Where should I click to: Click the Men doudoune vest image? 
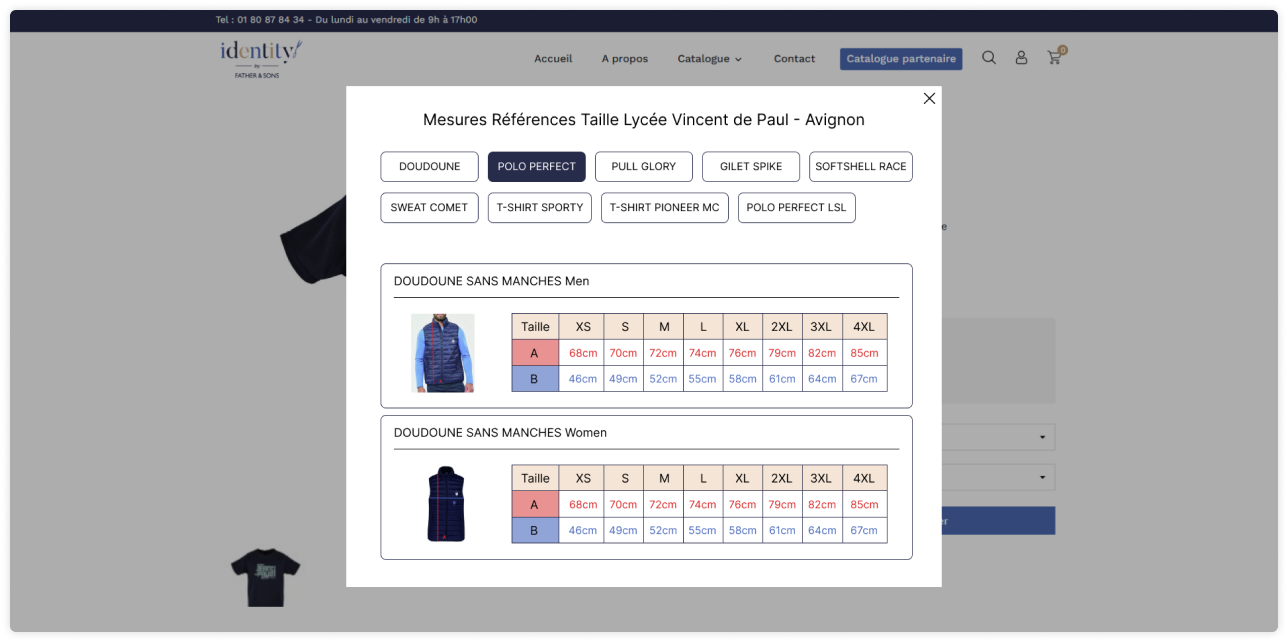[442, 353]
